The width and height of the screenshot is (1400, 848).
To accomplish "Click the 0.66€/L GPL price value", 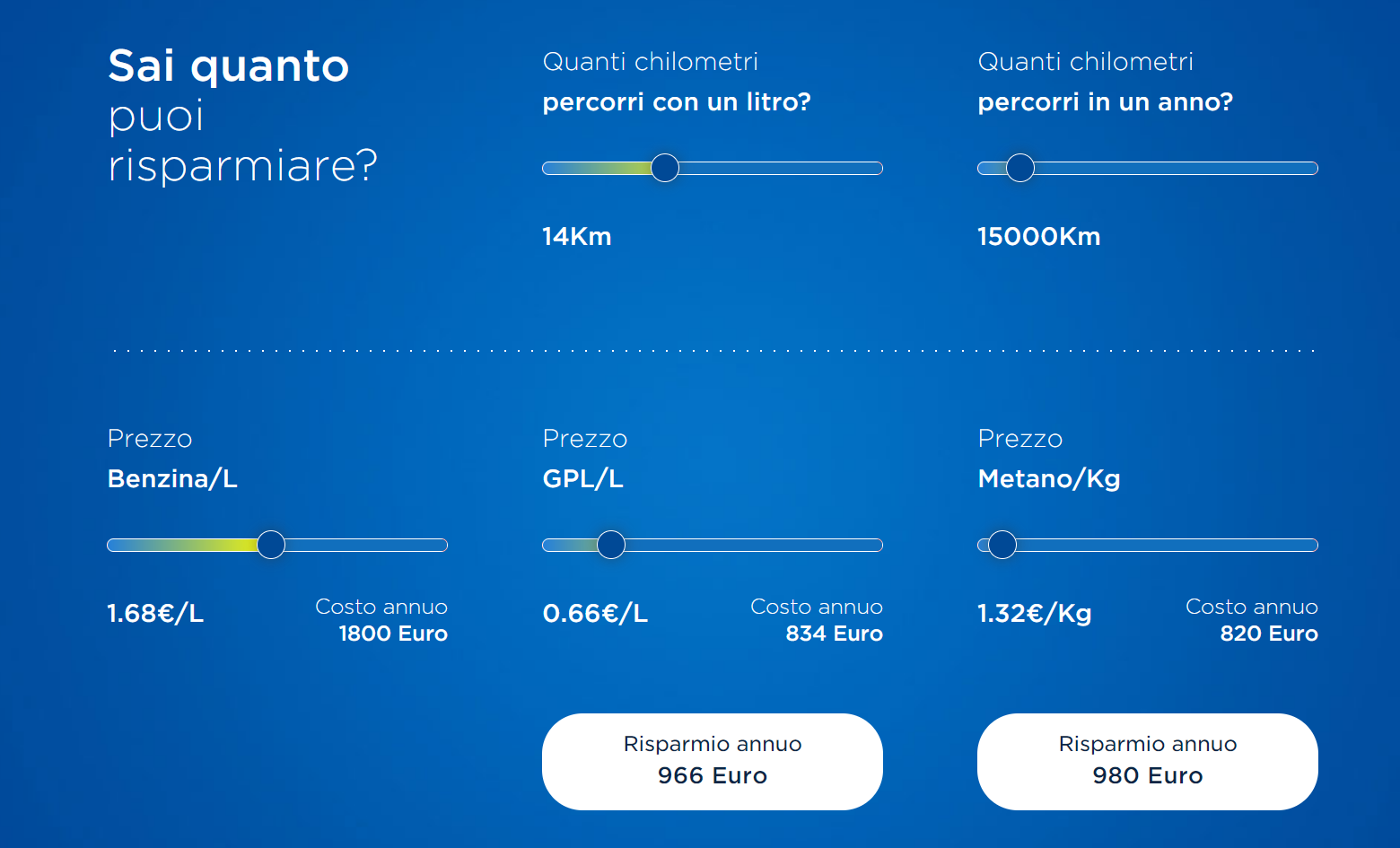I will click(x=595, y=614).
